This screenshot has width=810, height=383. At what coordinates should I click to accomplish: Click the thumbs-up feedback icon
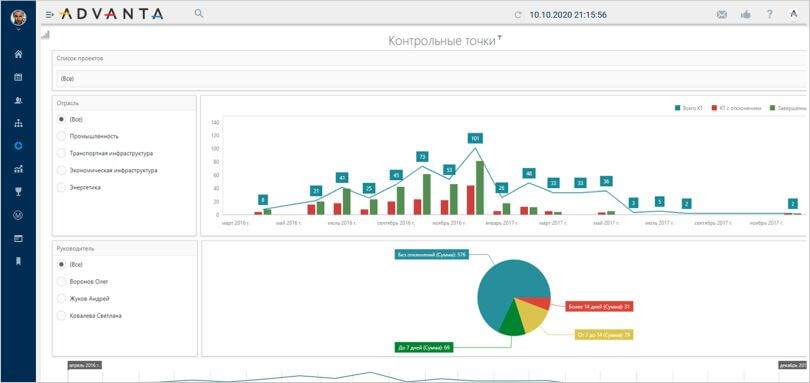pyautogui.click(x=745, y=15)
